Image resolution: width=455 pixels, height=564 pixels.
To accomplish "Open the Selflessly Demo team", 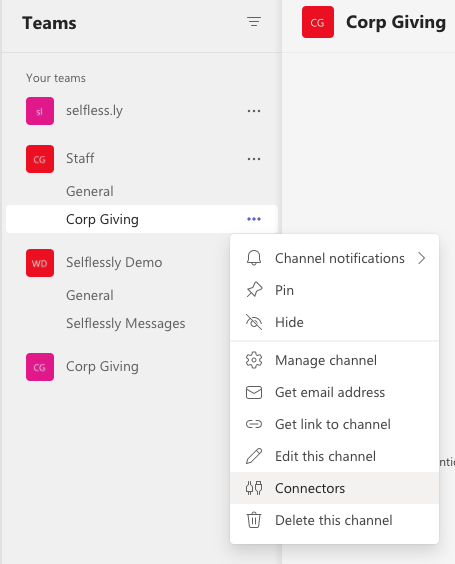I will 114,263.
